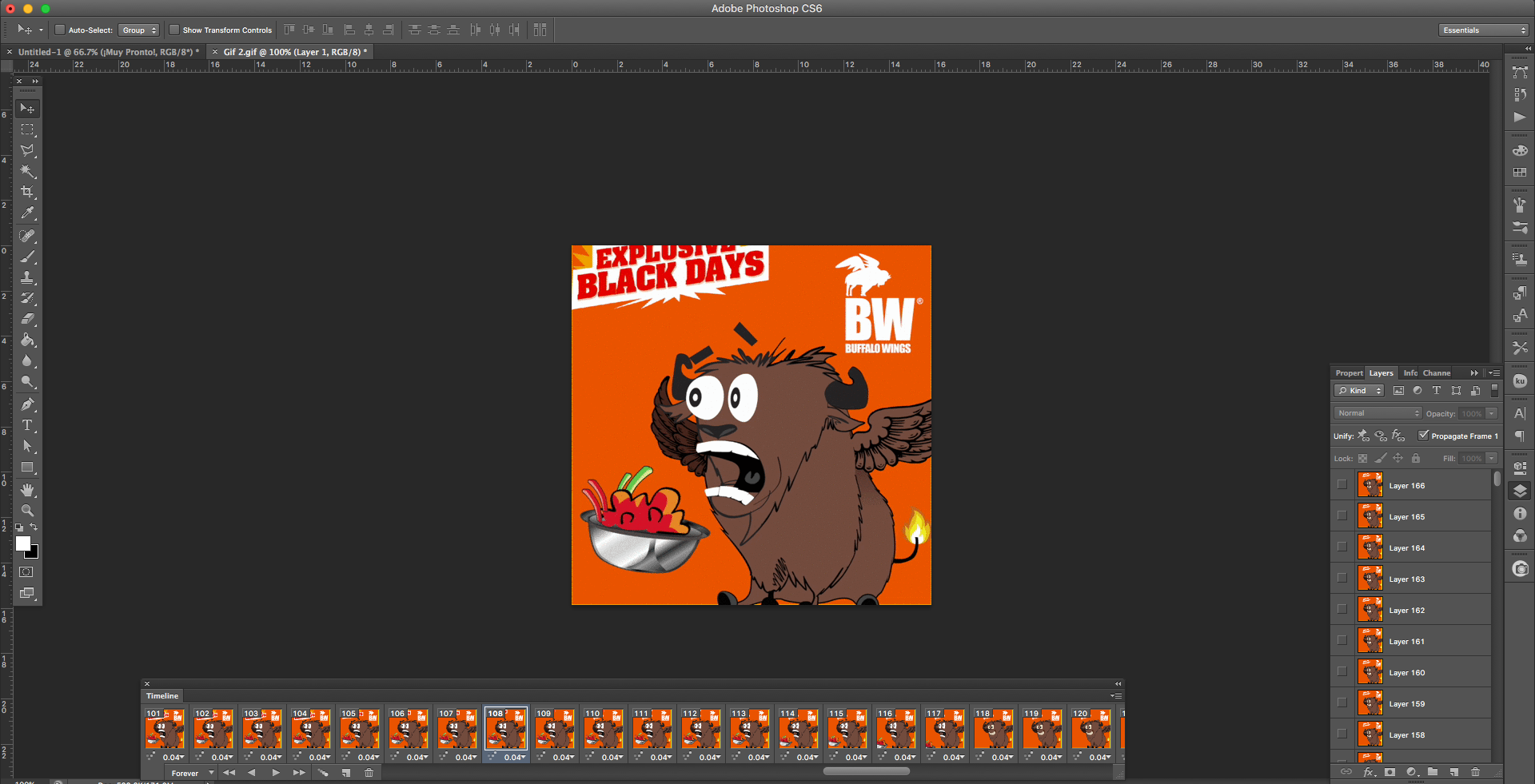Delete layer using trash icon in Layers panel

(x=1475, y=772)
